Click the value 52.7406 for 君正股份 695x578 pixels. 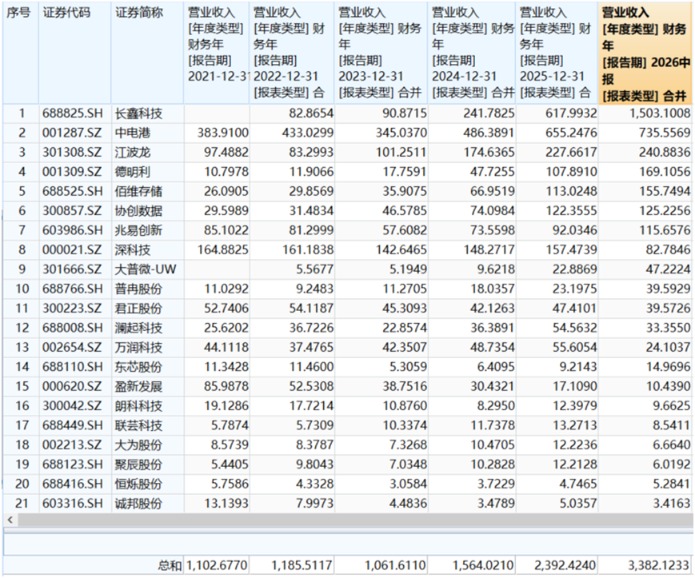226,309
